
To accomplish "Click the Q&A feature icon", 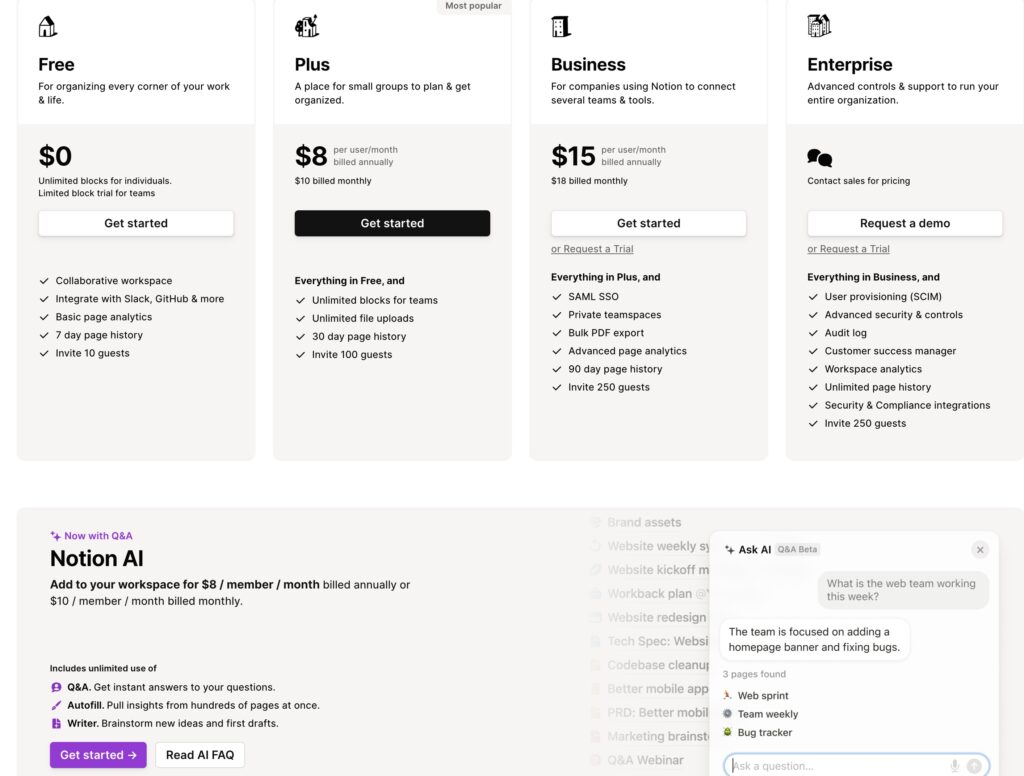I will (56, 687).
